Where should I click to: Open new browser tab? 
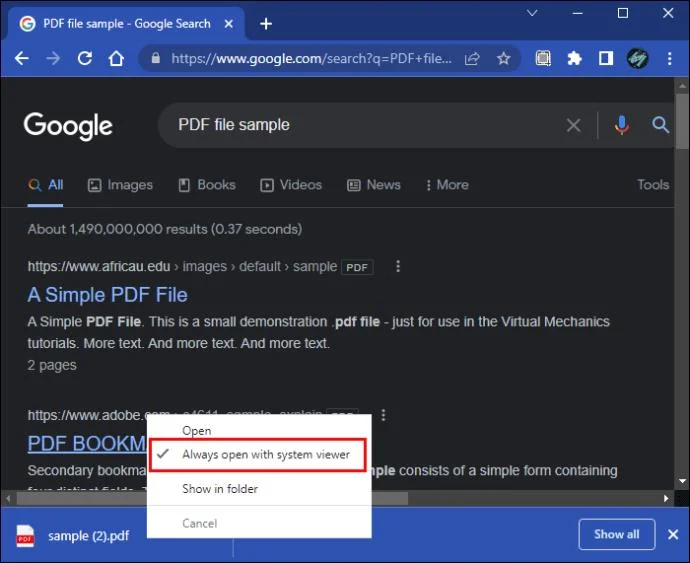point(266,24)
